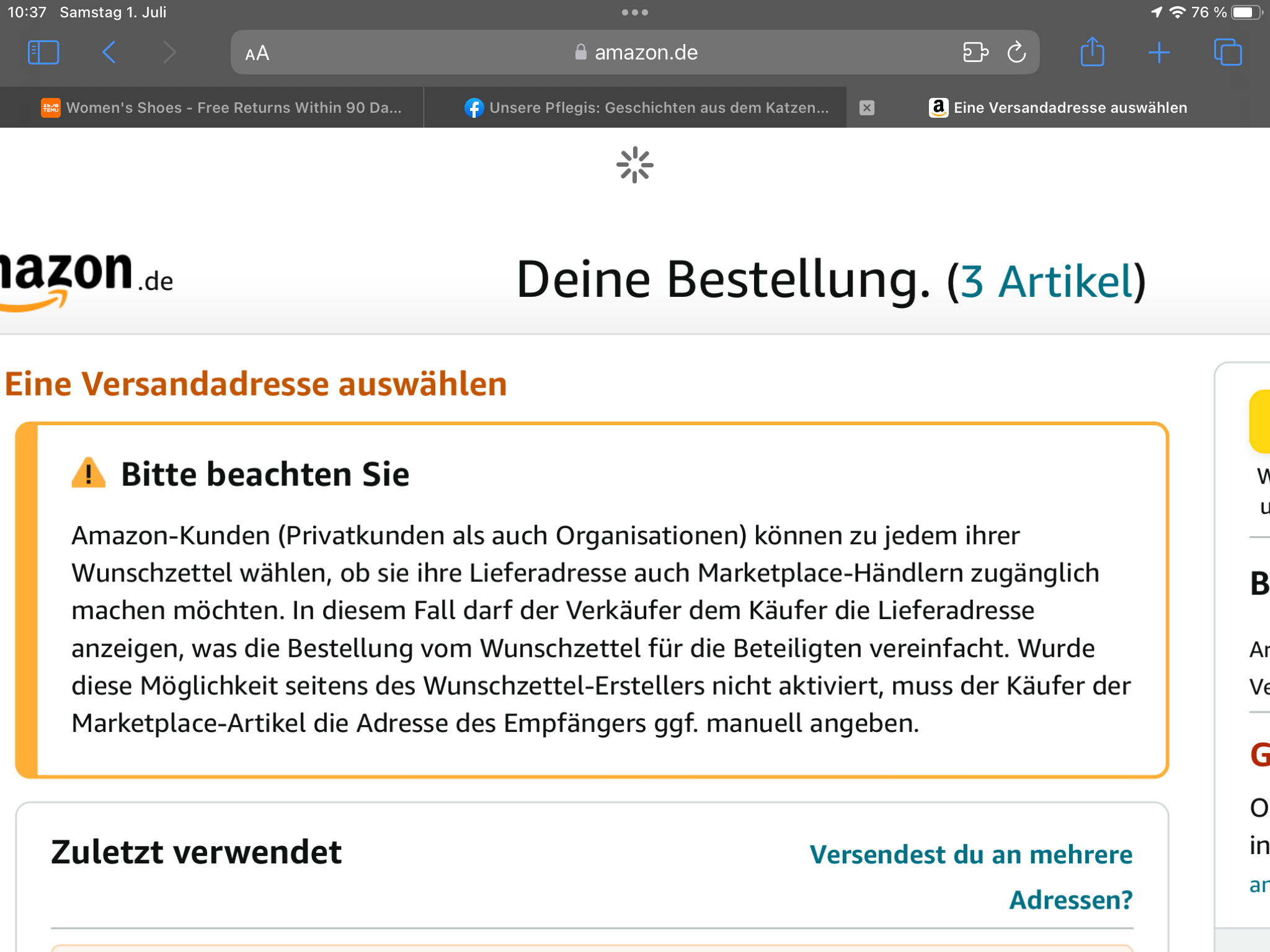Image resolution: width=1270 pixels, height=952 pixels.
Task: Tap the 10:37 clock
Action: [x=27, y=12]
